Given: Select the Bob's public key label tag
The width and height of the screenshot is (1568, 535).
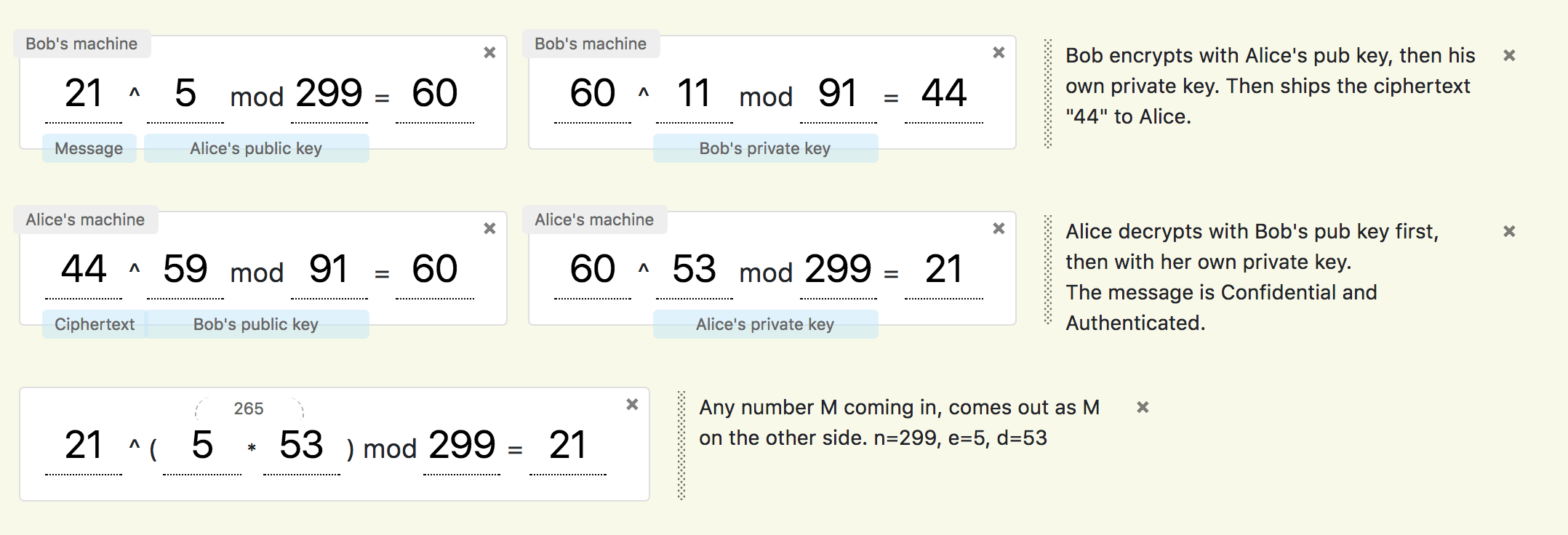Looking at the screenshot, I should pyautogui.click(x=257, y=324).
